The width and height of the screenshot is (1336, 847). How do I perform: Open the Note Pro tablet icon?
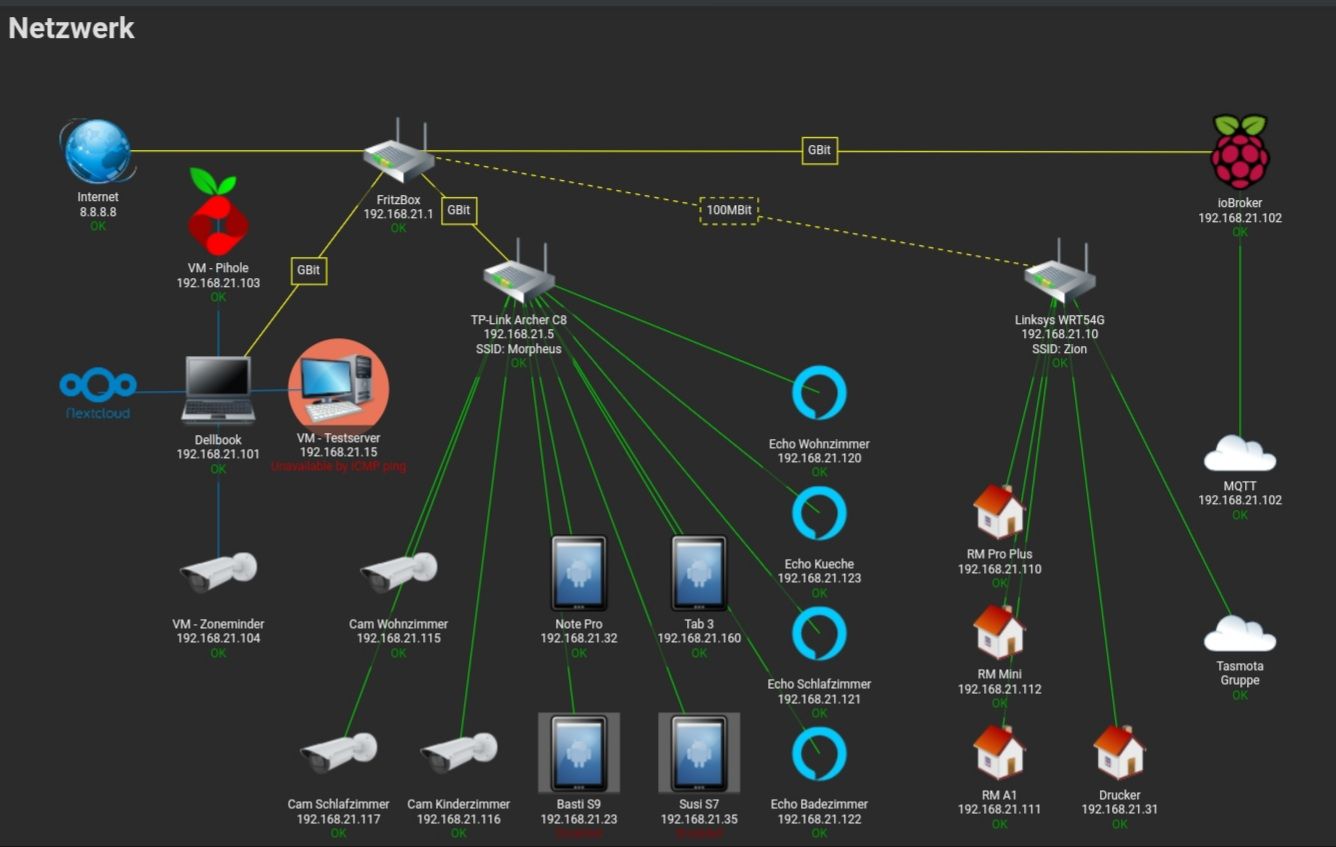click(579, 574)
